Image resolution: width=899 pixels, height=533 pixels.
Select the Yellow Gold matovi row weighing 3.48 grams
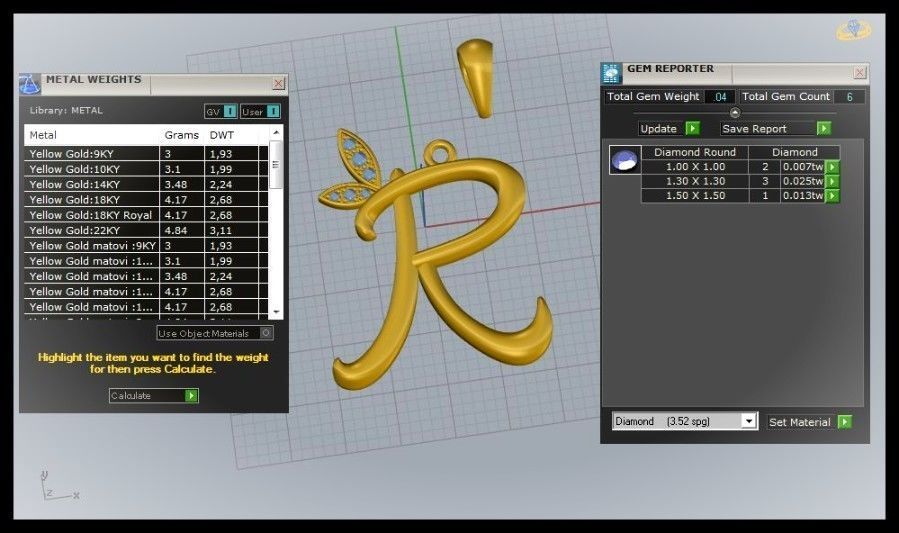click(x=146, y=276)
